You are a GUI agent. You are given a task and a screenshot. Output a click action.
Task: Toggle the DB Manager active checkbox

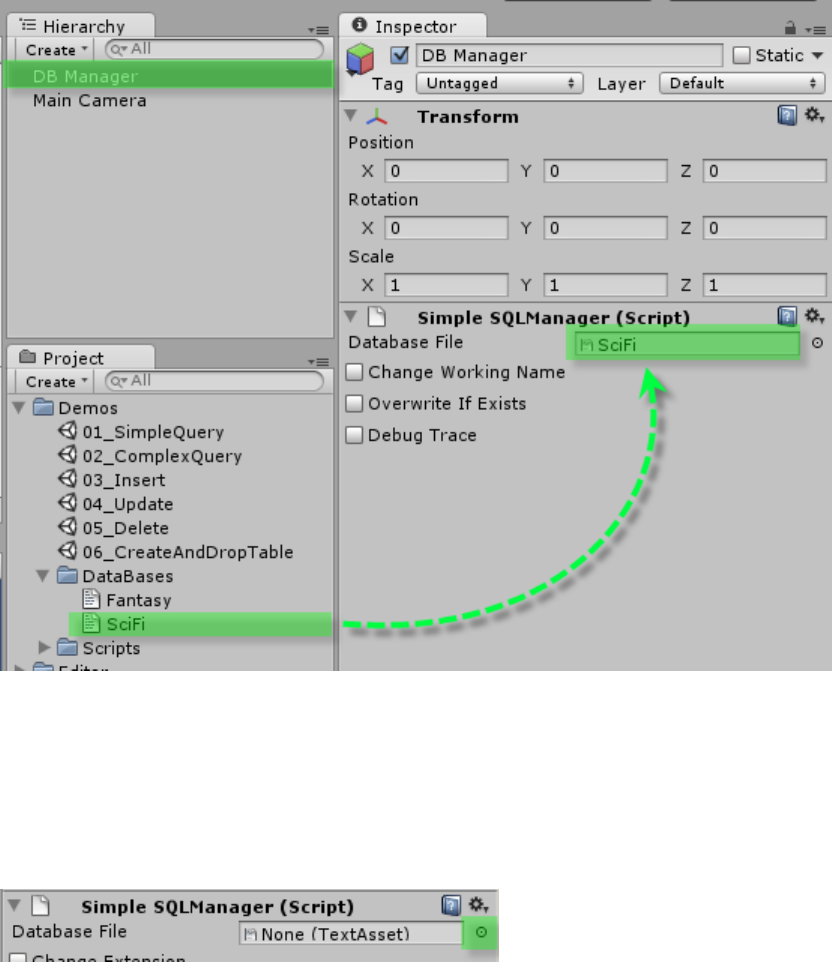click(399, 55)
